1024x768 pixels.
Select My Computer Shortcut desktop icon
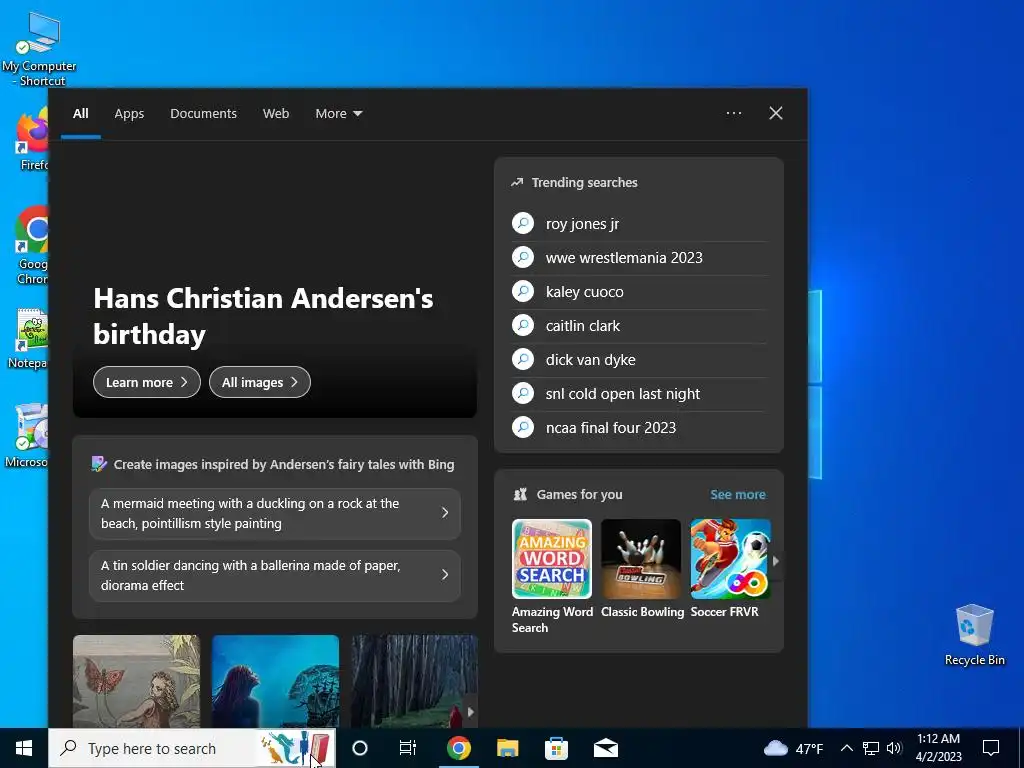coord(39,50)
